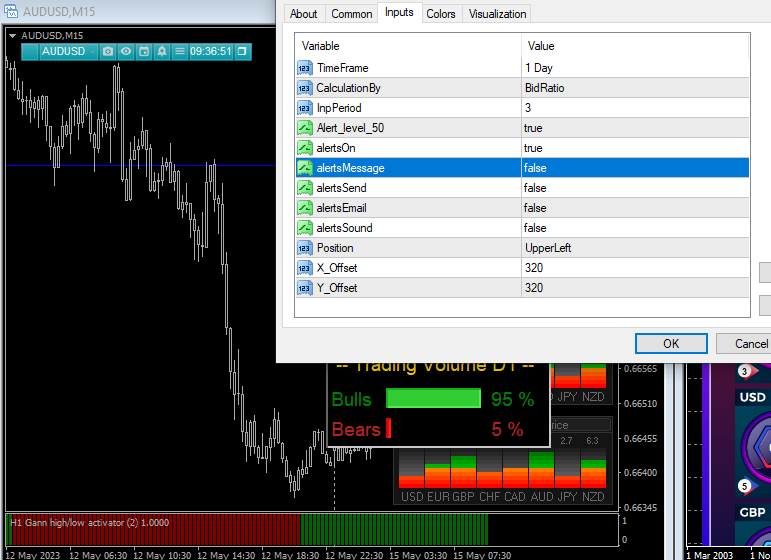771x560 pixels.
Task: Toggle the Alert_level_50 true value
Action: [x=635, y=128]
